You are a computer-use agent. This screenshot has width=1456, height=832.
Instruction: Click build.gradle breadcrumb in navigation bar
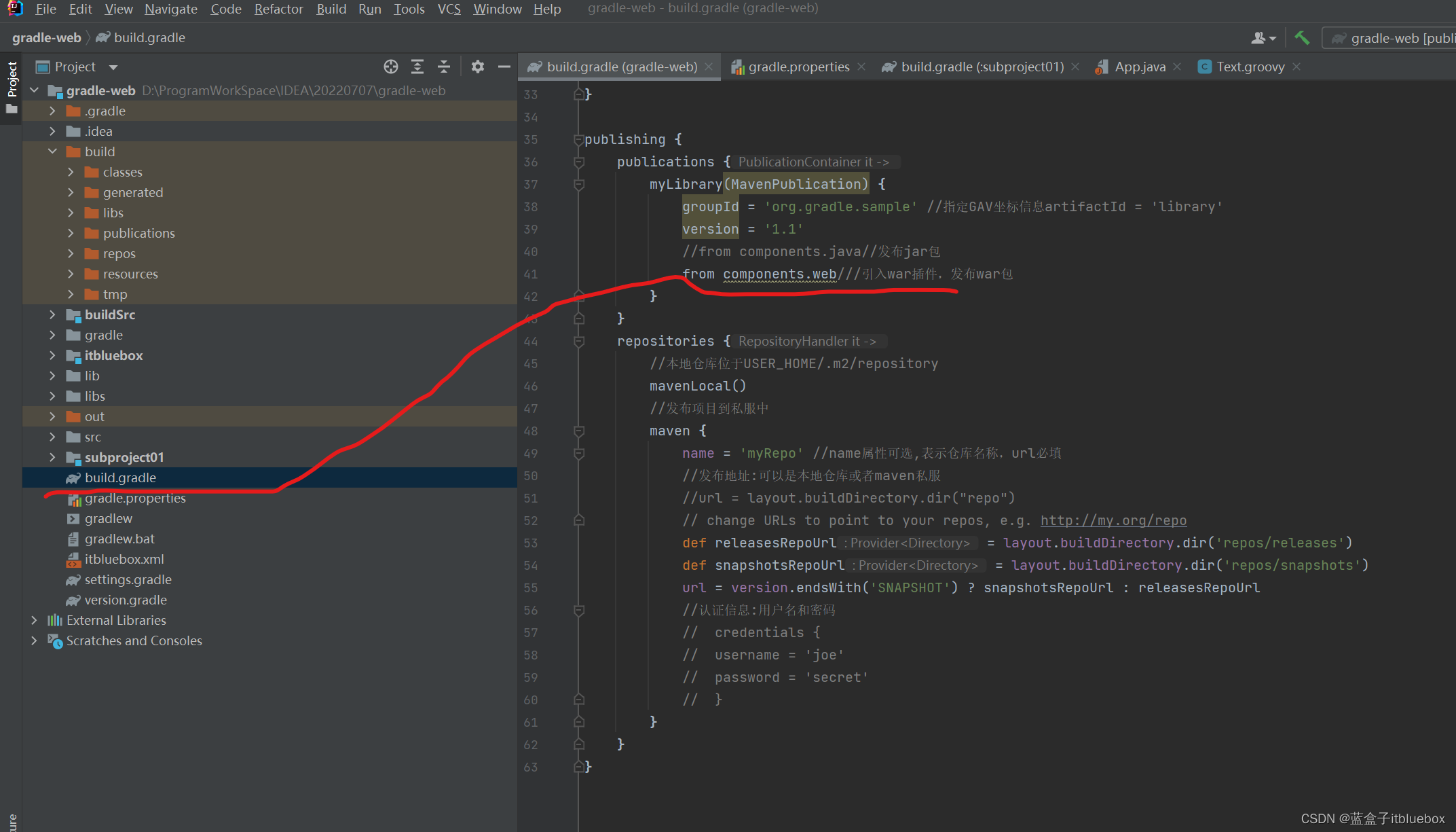[141, 38]
